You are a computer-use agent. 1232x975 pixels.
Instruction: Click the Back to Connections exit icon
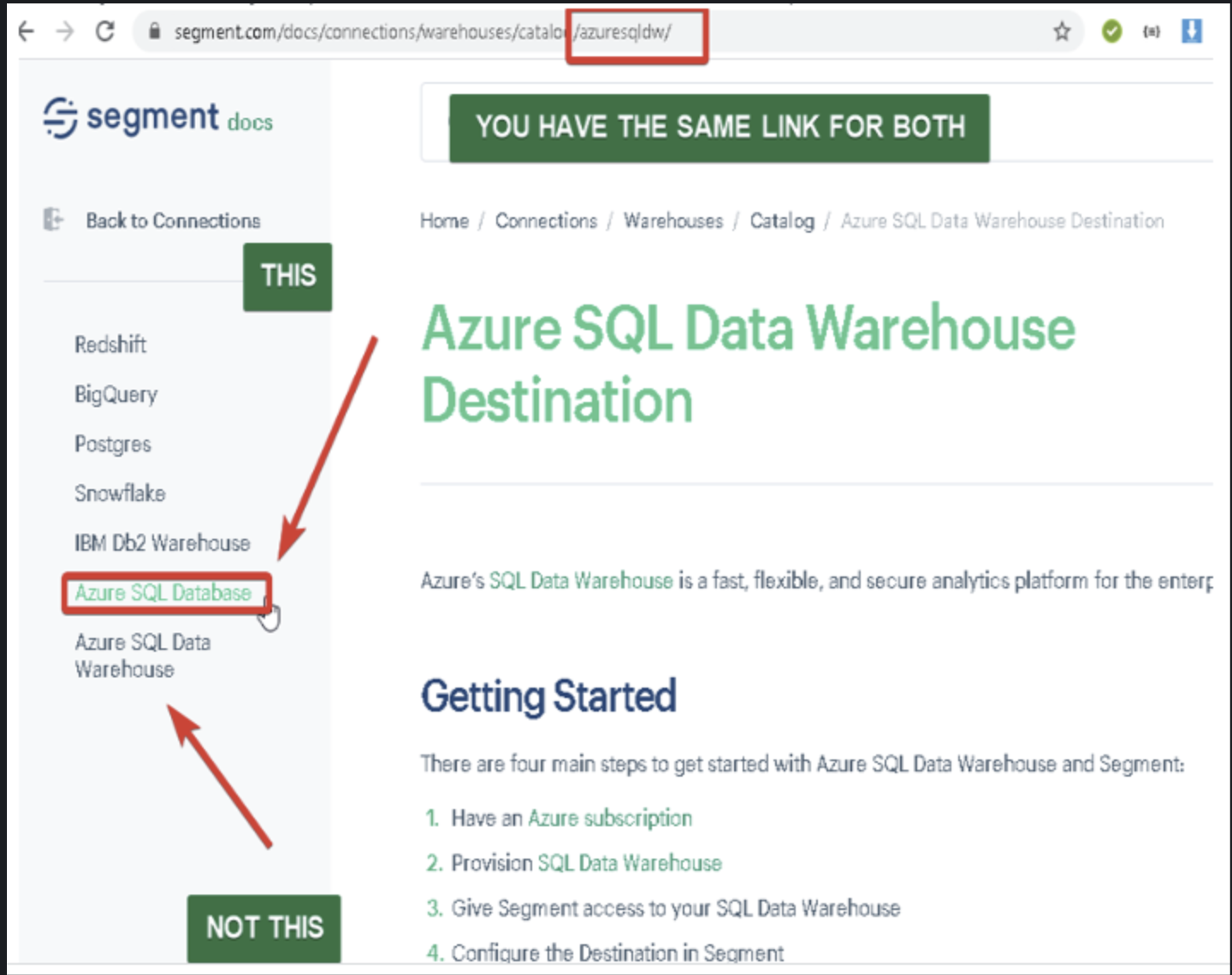53,220
